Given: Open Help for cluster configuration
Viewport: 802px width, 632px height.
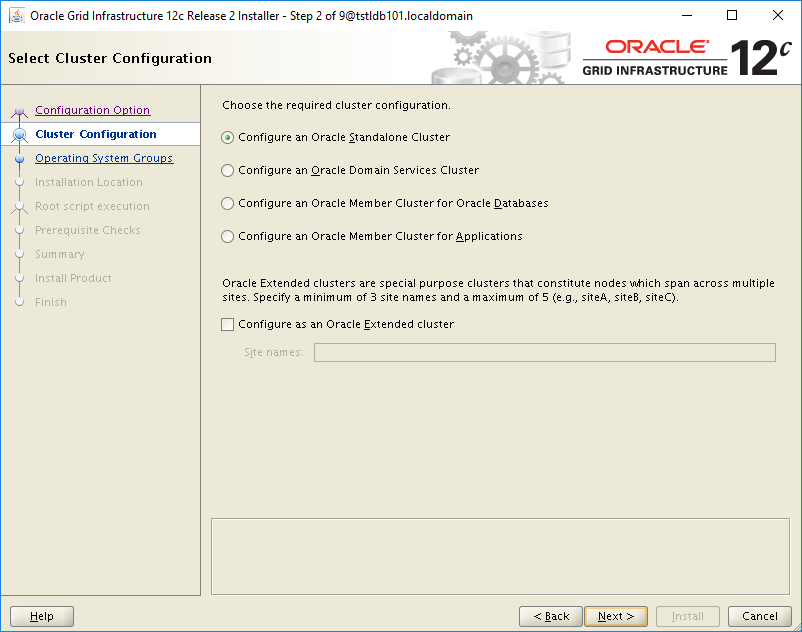Looking at the screenshot, I should [x=41, y=616].
